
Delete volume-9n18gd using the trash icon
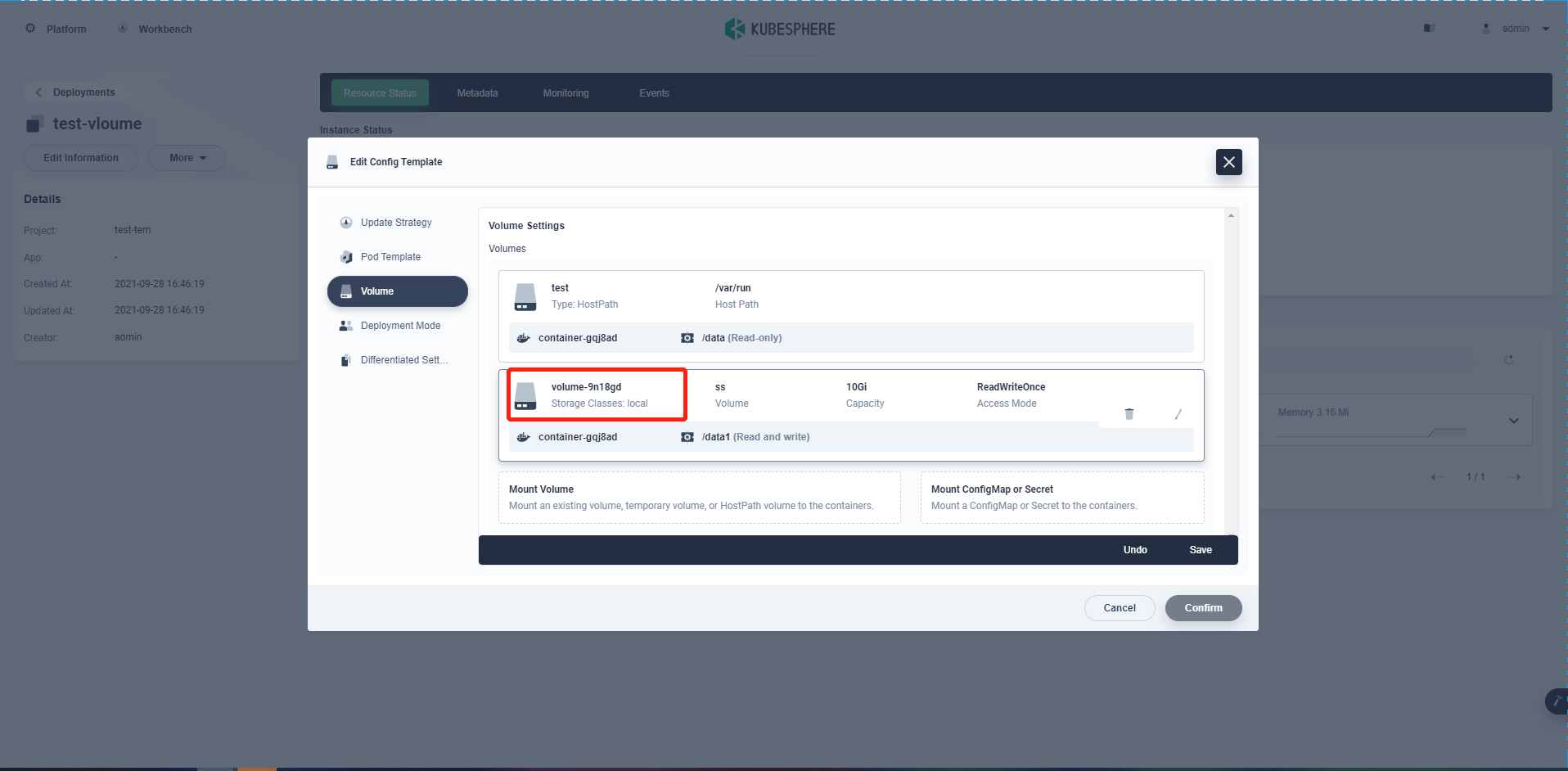1129,414
